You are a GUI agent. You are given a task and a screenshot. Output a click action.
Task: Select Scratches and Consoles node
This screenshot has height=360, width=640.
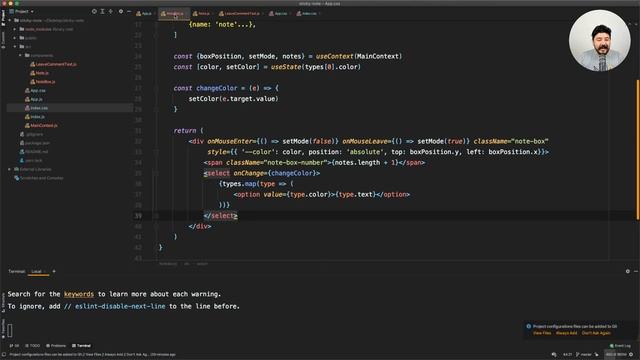pos(39,178)
